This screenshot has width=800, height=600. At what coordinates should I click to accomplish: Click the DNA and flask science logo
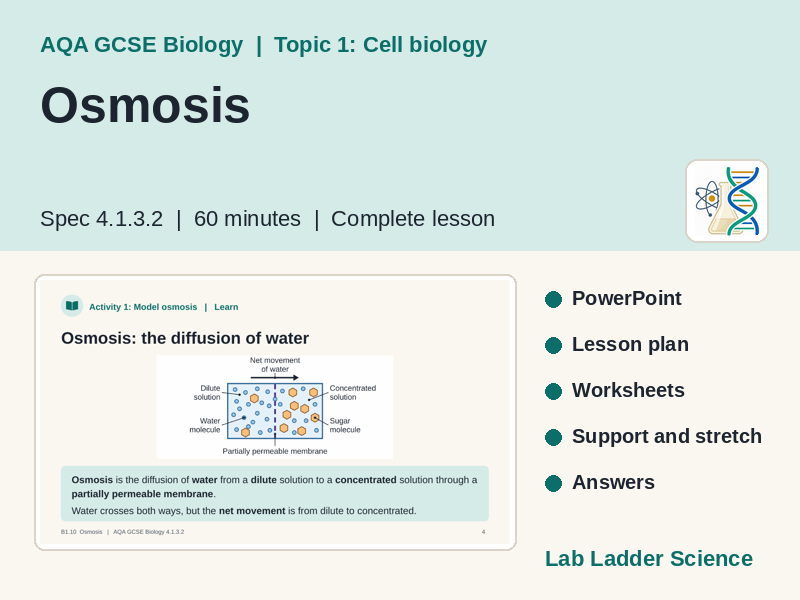click(727, 201)
